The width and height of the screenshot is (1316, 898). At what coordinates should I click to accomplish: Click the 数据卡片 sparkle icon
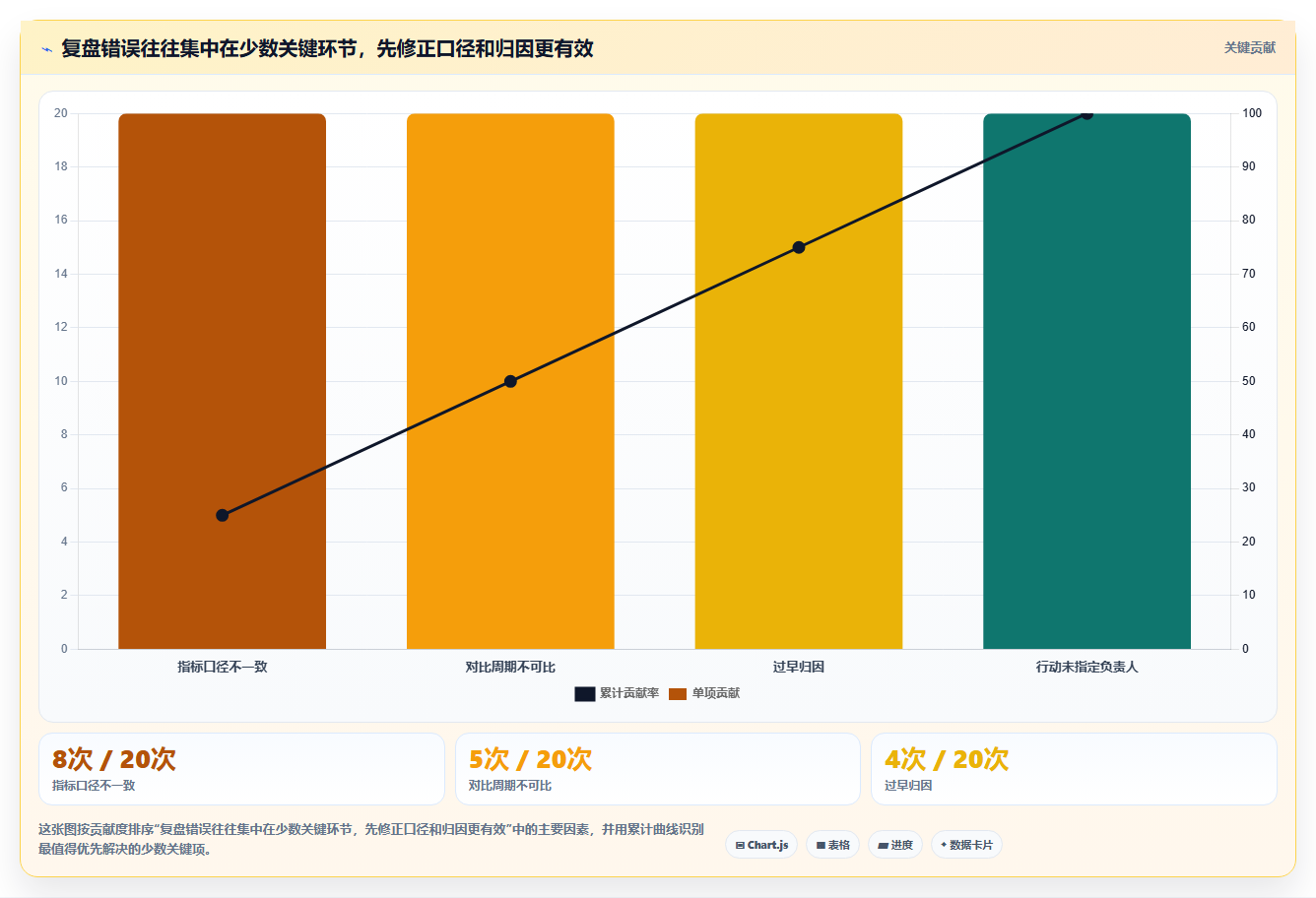(x=944, y=845)
